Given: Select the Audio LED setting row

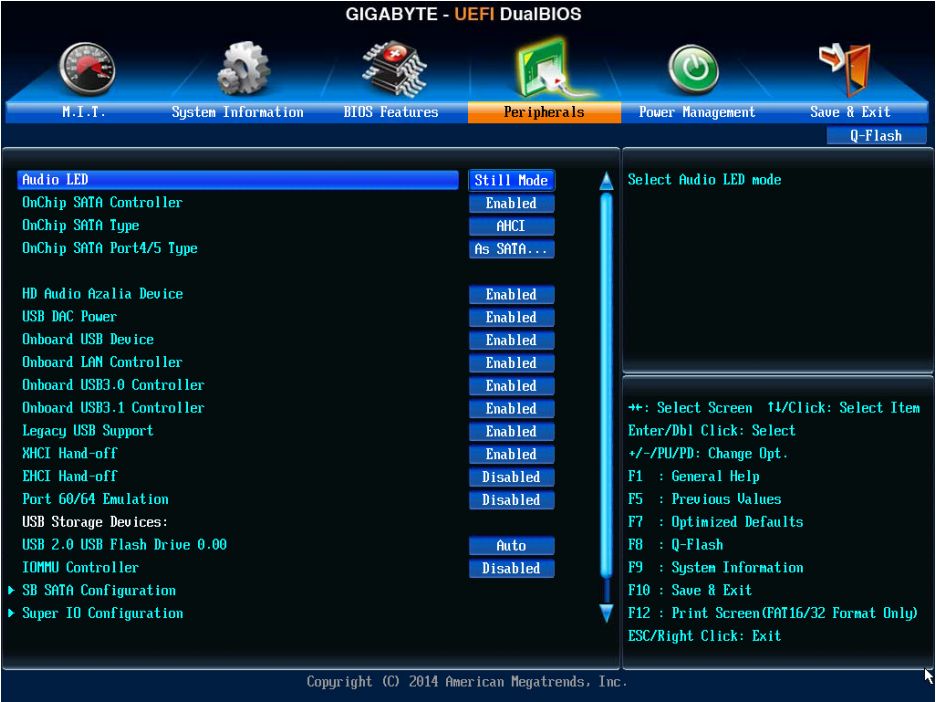Looking at the screenshot, I should pos(238,180).
